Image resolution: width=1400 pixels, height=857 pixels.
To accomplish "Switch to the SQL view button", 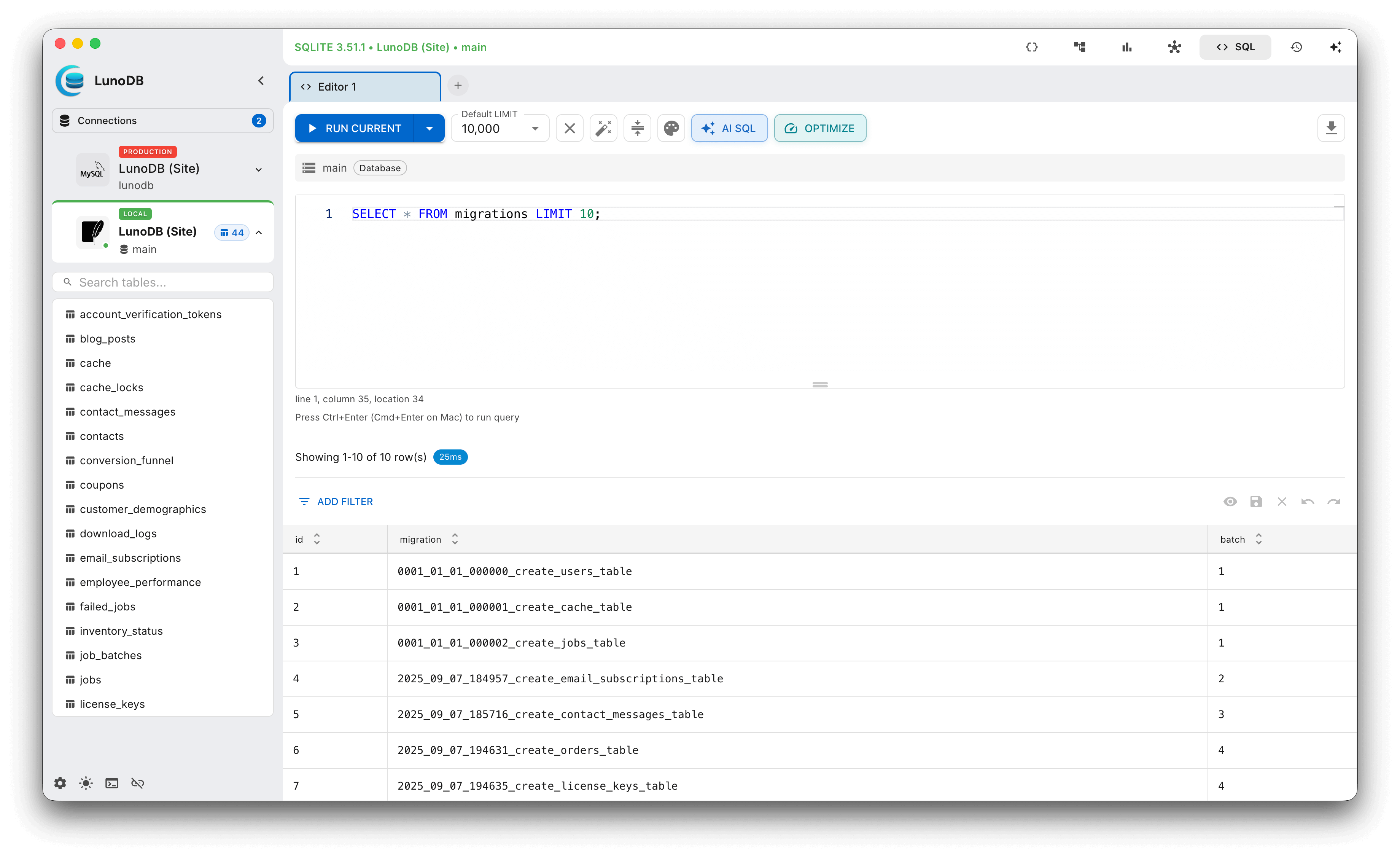I will [1235, 47].
